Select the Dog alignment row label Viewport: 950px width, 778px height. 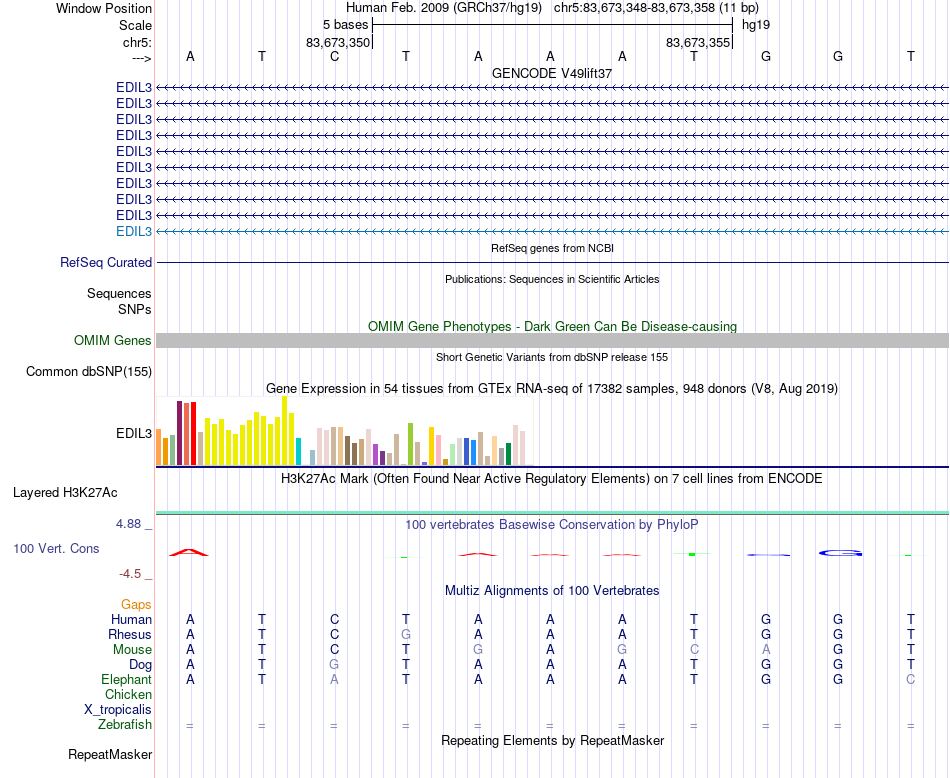141,665
